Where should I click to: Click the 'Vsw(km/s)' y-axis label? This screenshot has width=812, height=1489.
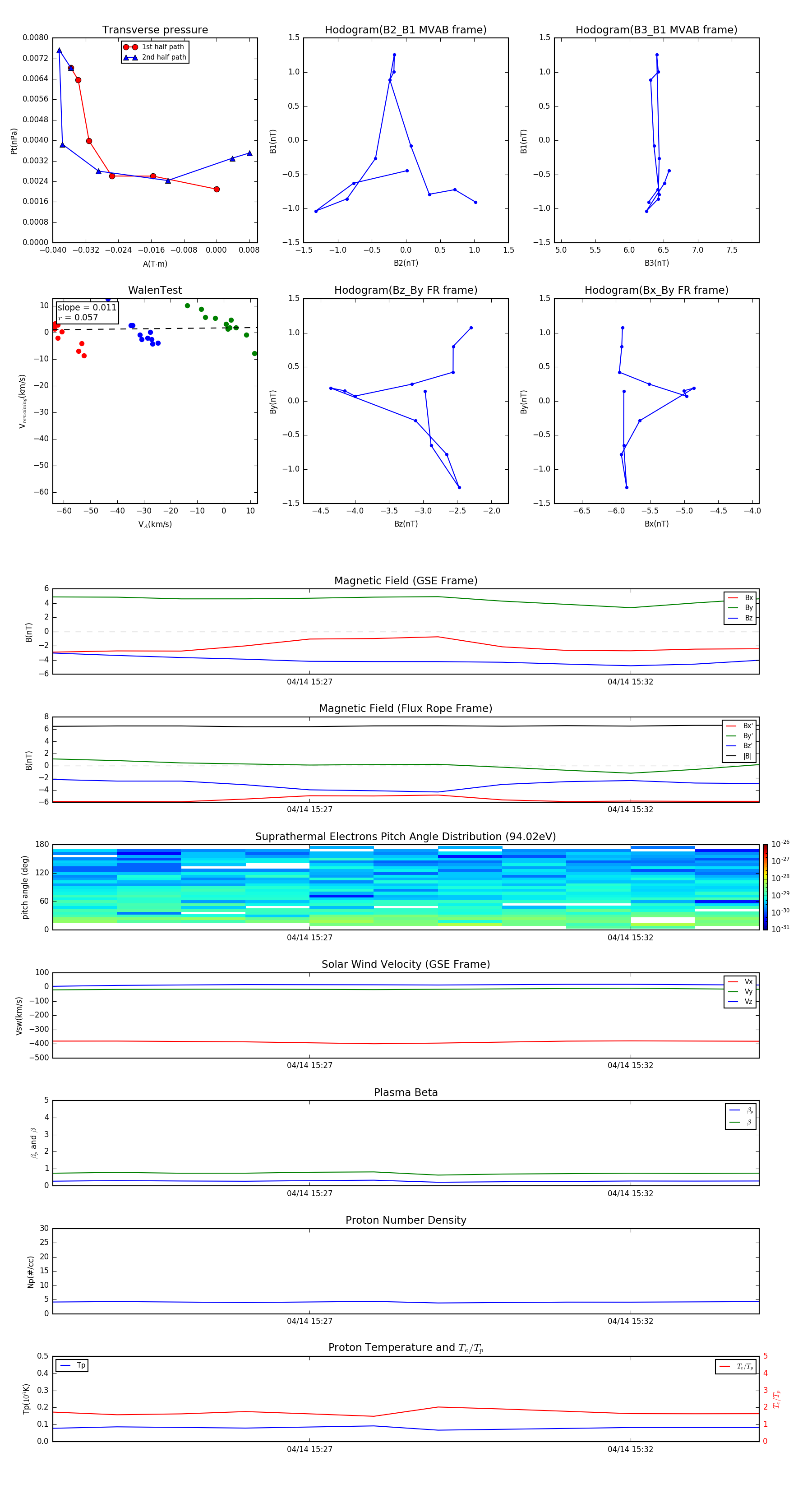[x=19, y=1016]
